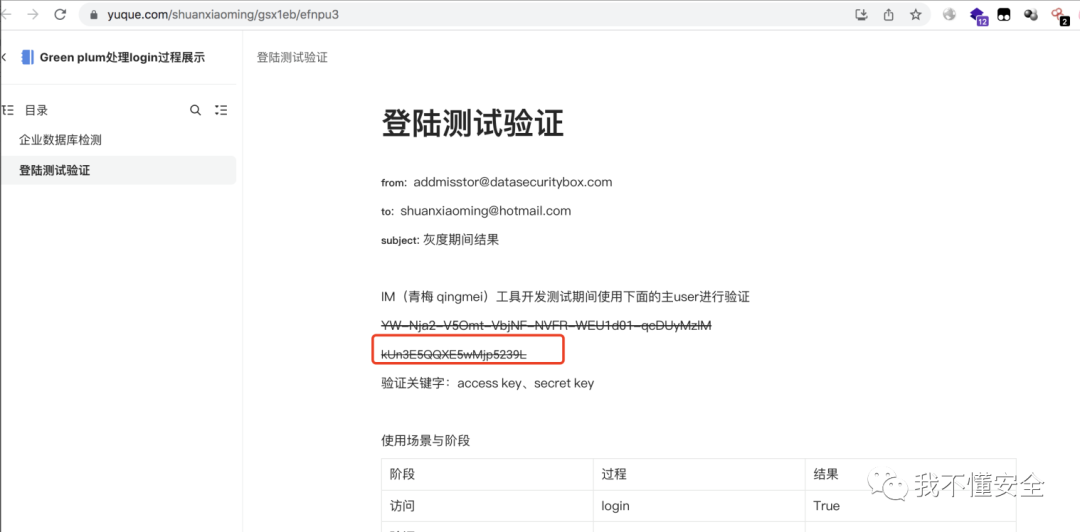1080x532 pixels.
Task: Click the struck-through kUn3E5QQXE5wMjp5239L text
Action: (x=454, y=354)
